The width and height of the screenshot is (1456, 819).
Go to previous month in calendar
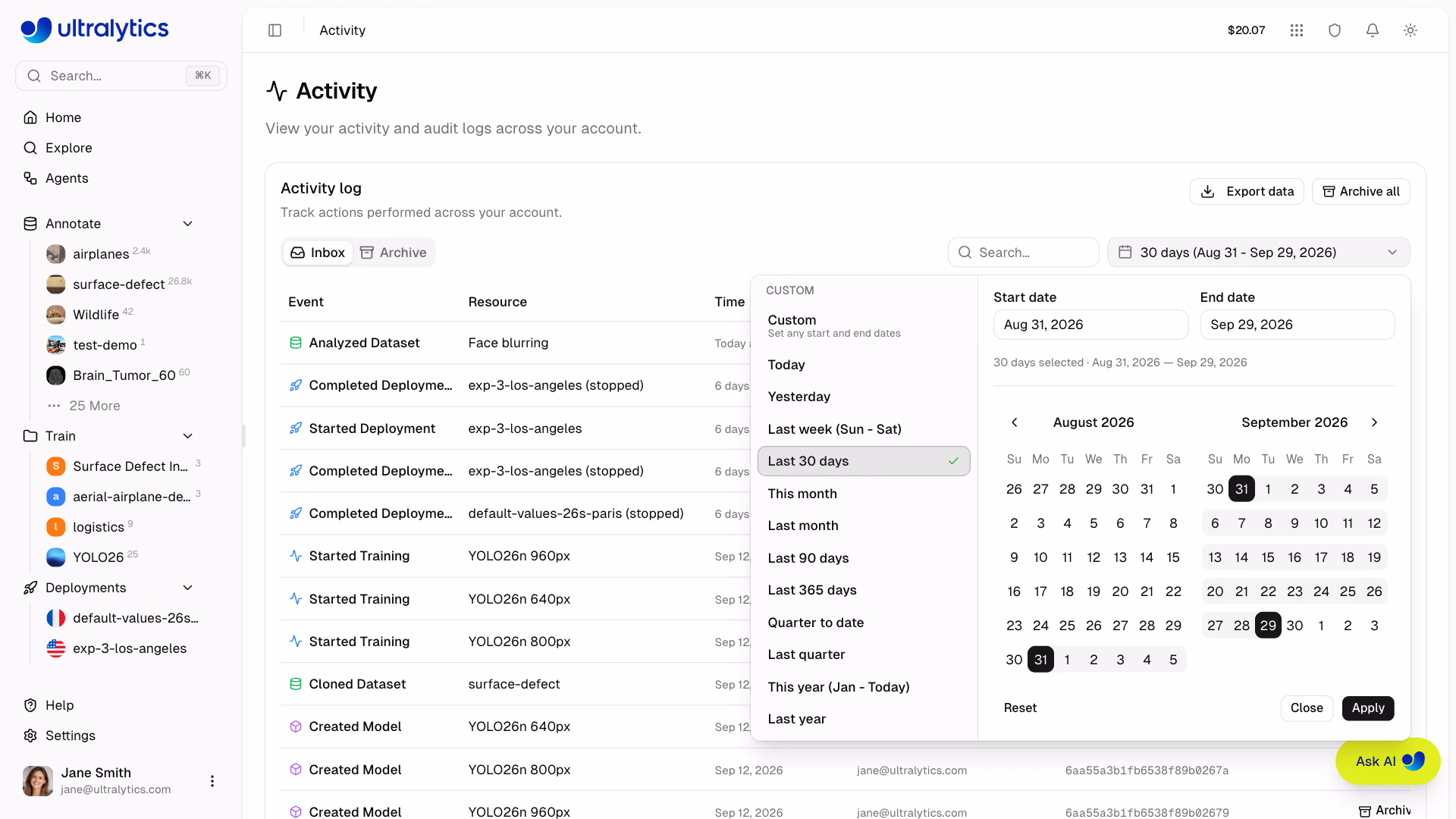(x=1015, y=422)
